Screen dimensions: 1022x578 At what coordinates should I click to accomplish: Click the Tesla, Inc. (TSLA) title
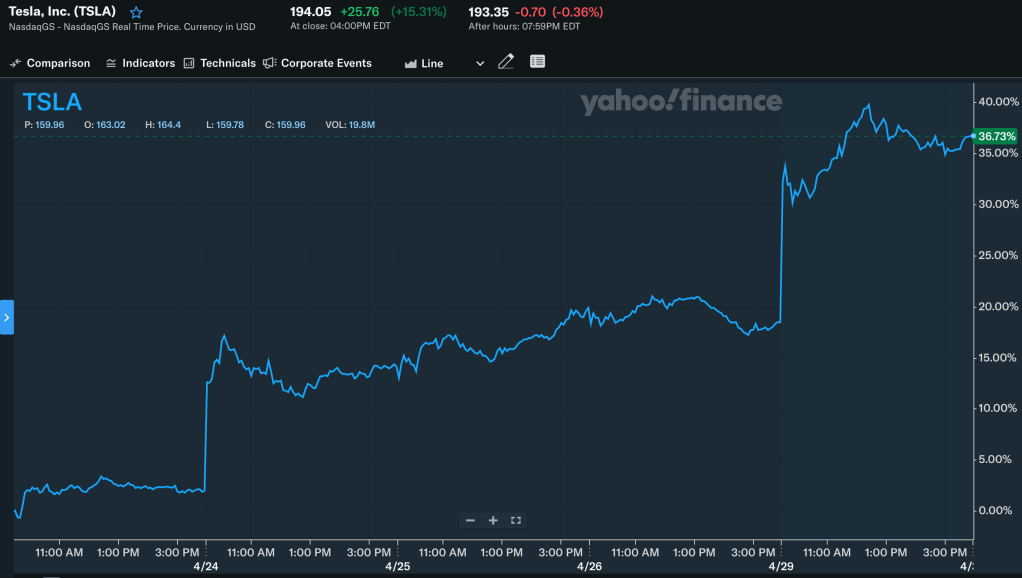coord(62,11)
